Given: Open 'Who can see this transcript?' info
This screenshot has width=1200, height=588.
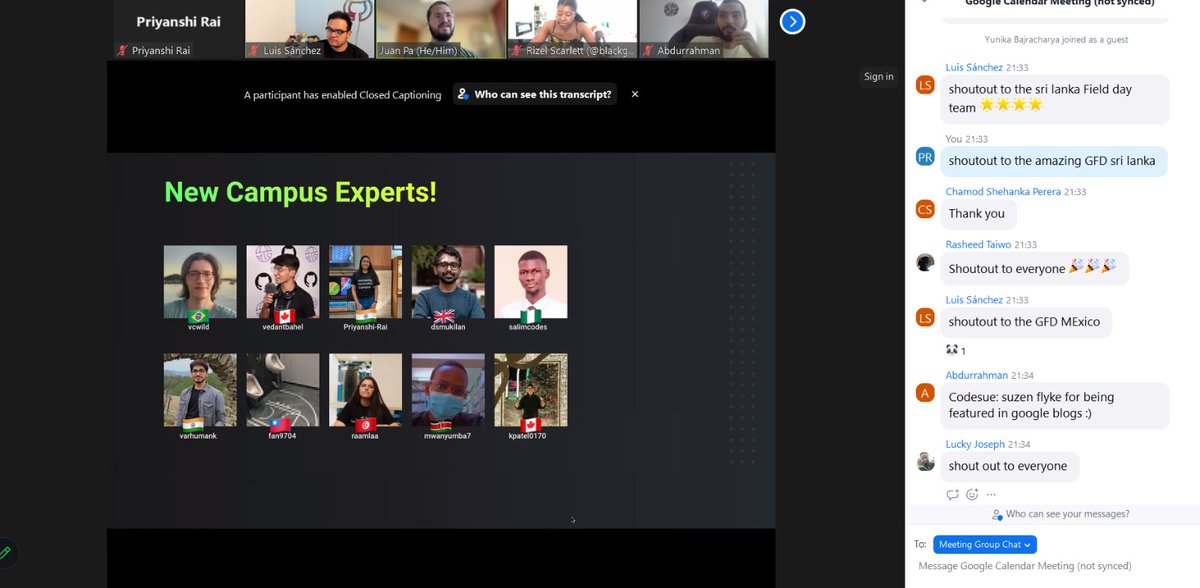Looking at the screenshot, I should (x=535, y=94).
